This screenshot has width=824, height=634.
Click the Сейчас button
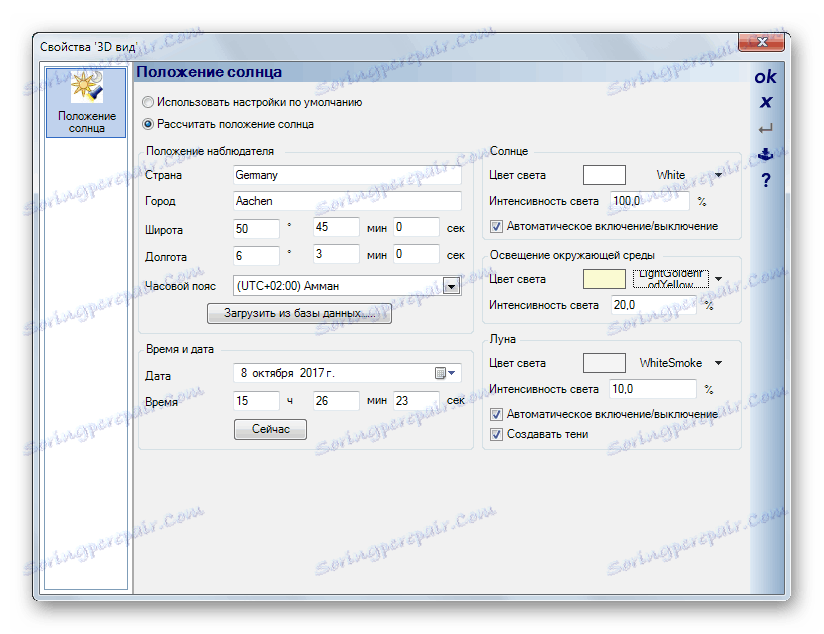click(x=270, y=429)
